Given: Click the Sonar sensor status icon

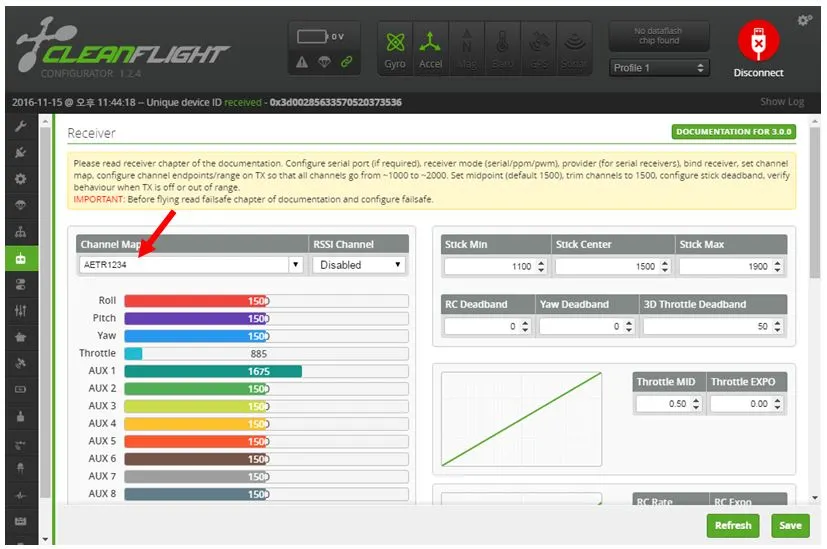Looking at the screenshot, I should 574,50.
